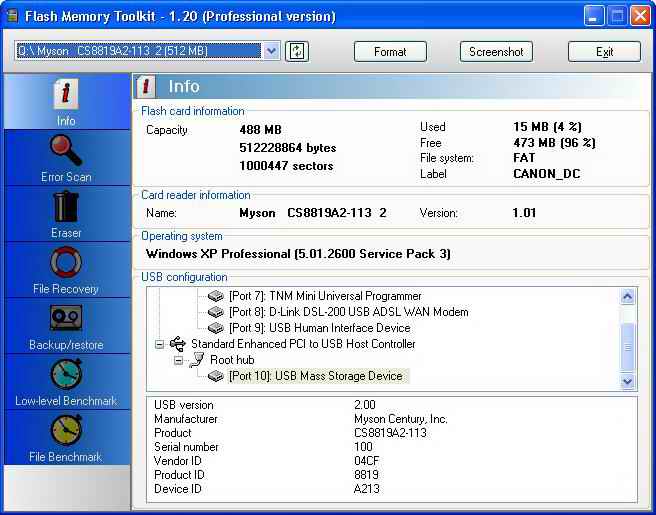Click card reader version 1.01
656x515 pixels.
[524, 213]
